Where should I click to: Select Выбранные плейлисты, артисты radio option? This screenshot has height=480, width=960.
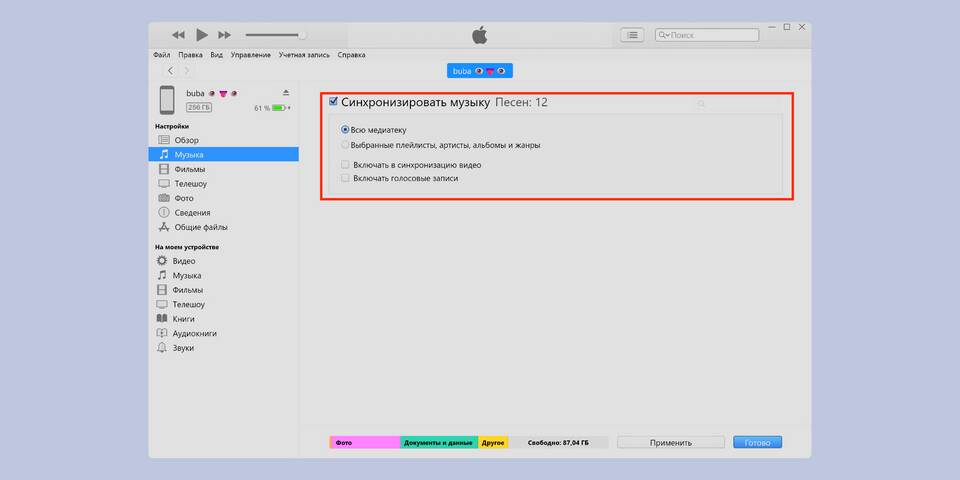345,145
